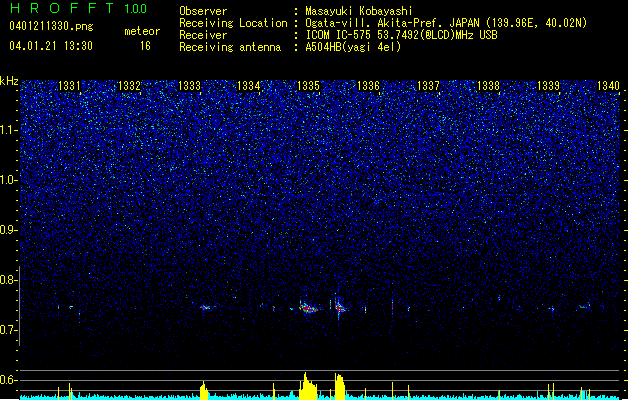This screenshot has width=629, height=400.
Task: Click the strongest red meteor echo at 1335
Action: tap(308, 308)
